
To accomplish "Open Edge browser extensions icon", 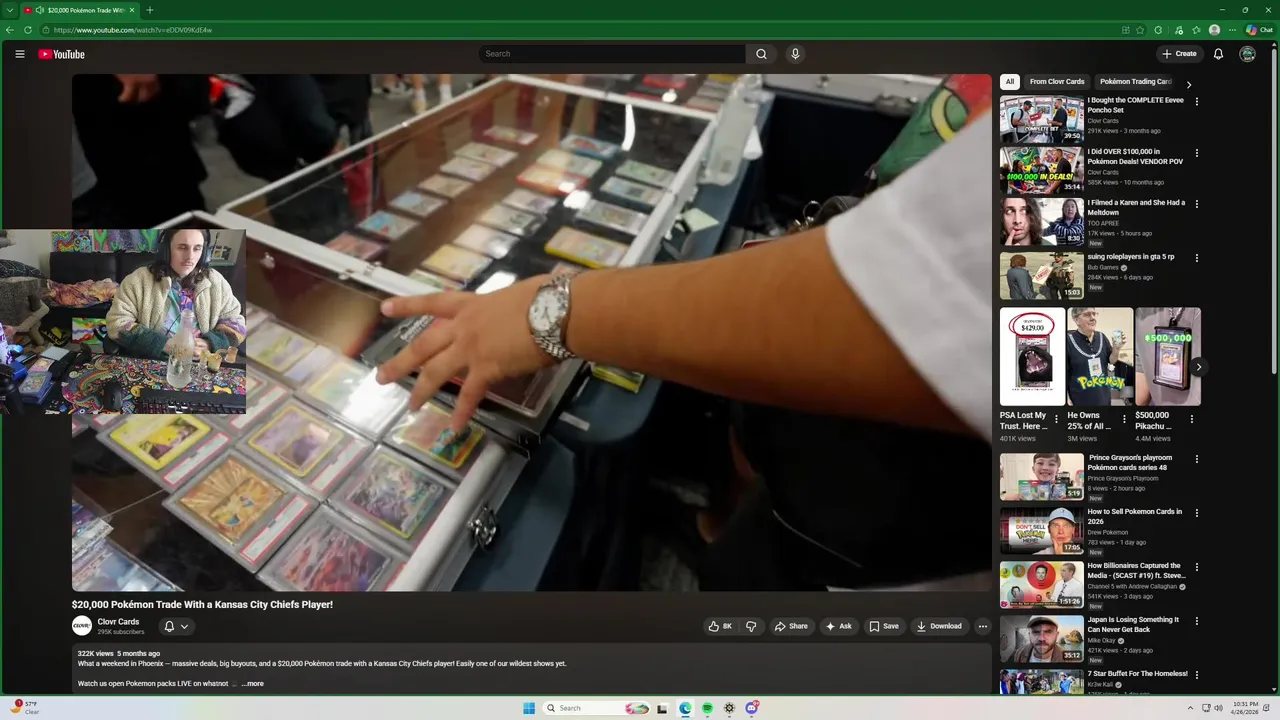I will pos(1158,30).
